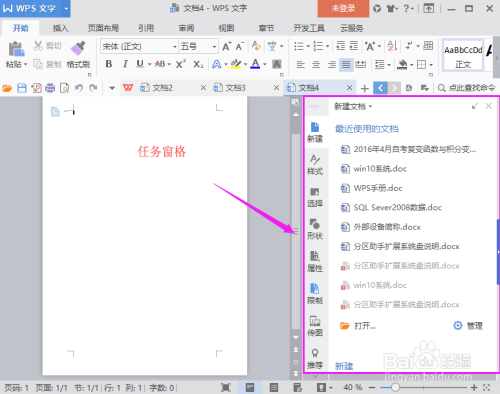This screenshot has width=500, height=394.
Task: Open the task pane Restrict (限制) icon
Action: [315, 294]
